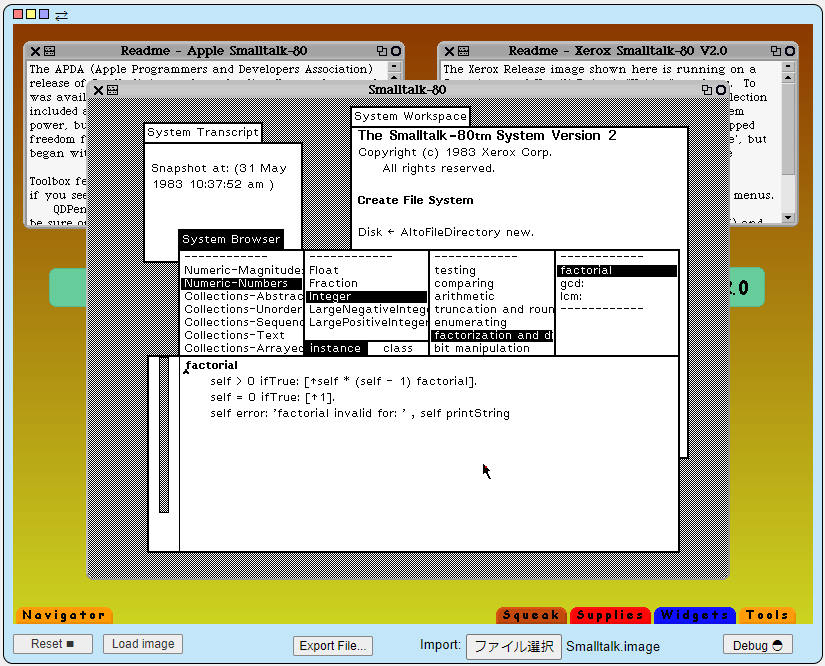Click Create File System heading in workspace

tap(415, 200)
